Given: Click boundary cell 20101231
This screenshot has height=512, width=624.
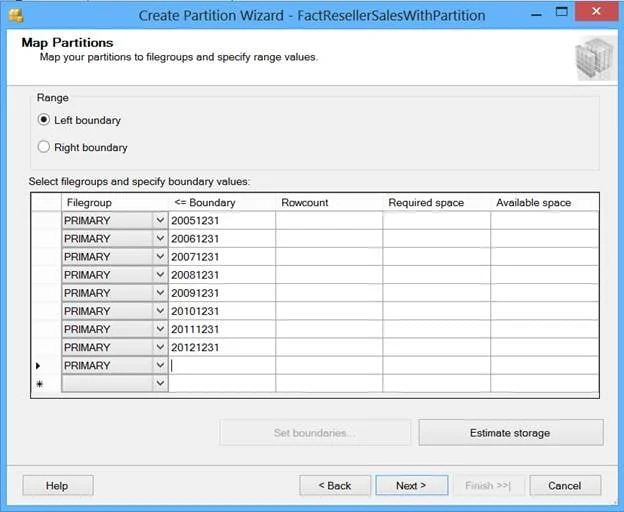Looking at the screenshot, I should pyautogui.click(x=222, y=311).
